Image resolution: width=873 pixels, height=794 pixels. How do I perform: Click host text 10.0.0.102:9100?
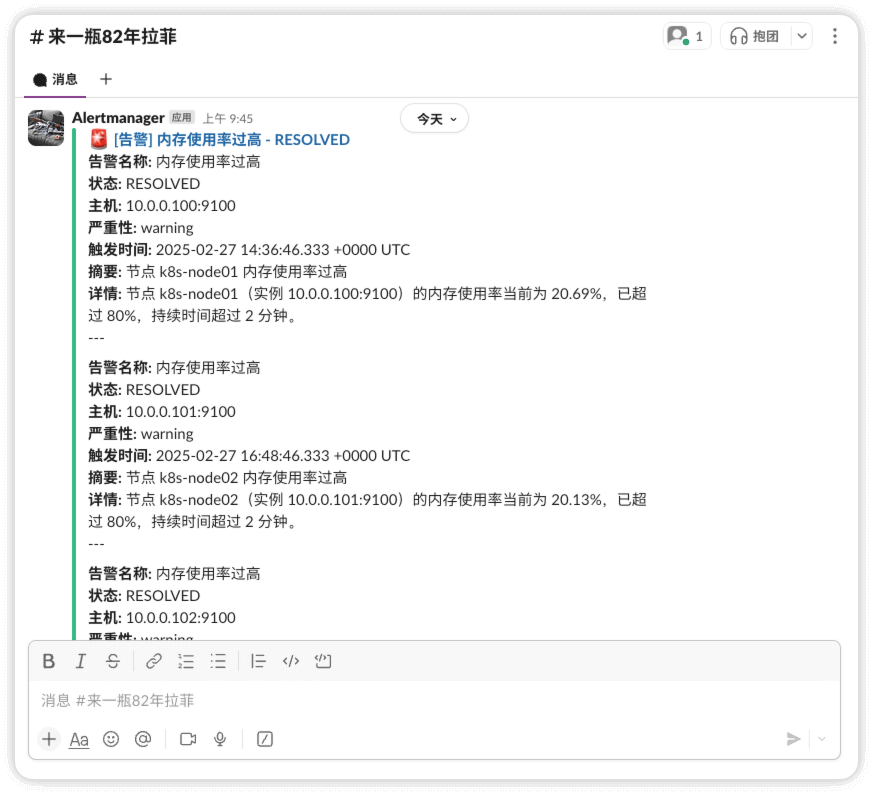[x=181, y=618]
